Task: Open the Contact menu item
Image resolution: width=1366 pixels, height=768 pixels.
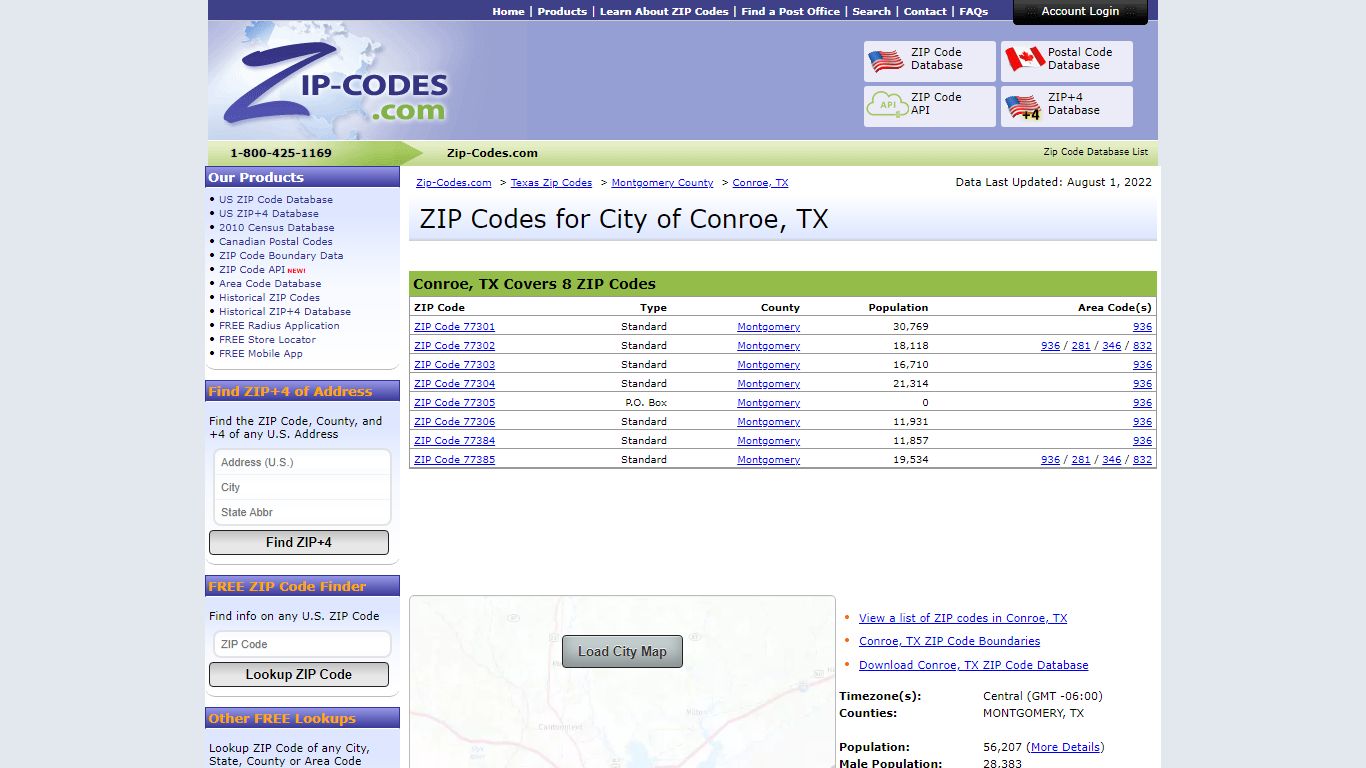Action: pyautogui.click(x=925, y=12)
